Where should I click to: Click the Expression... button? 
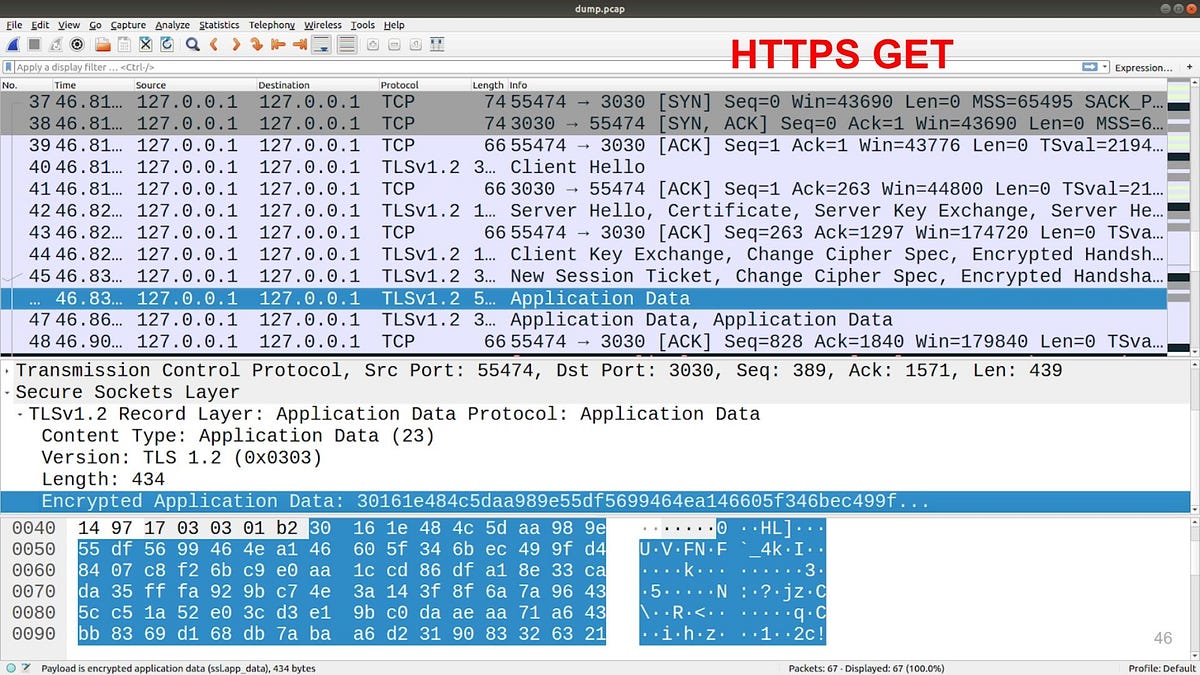coord(1144,67)
